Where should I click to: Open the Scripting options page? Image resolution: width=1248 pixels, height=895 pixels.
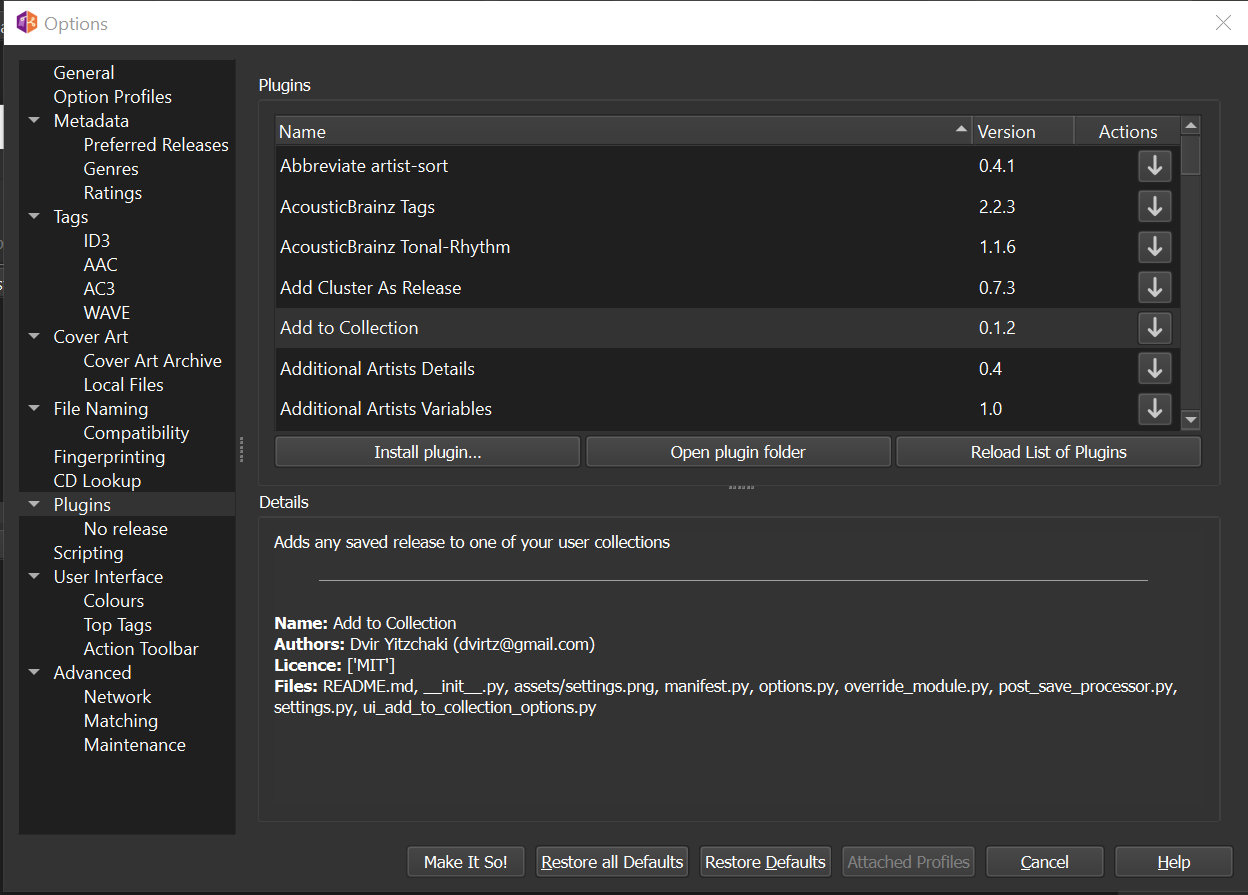(88, 553)
